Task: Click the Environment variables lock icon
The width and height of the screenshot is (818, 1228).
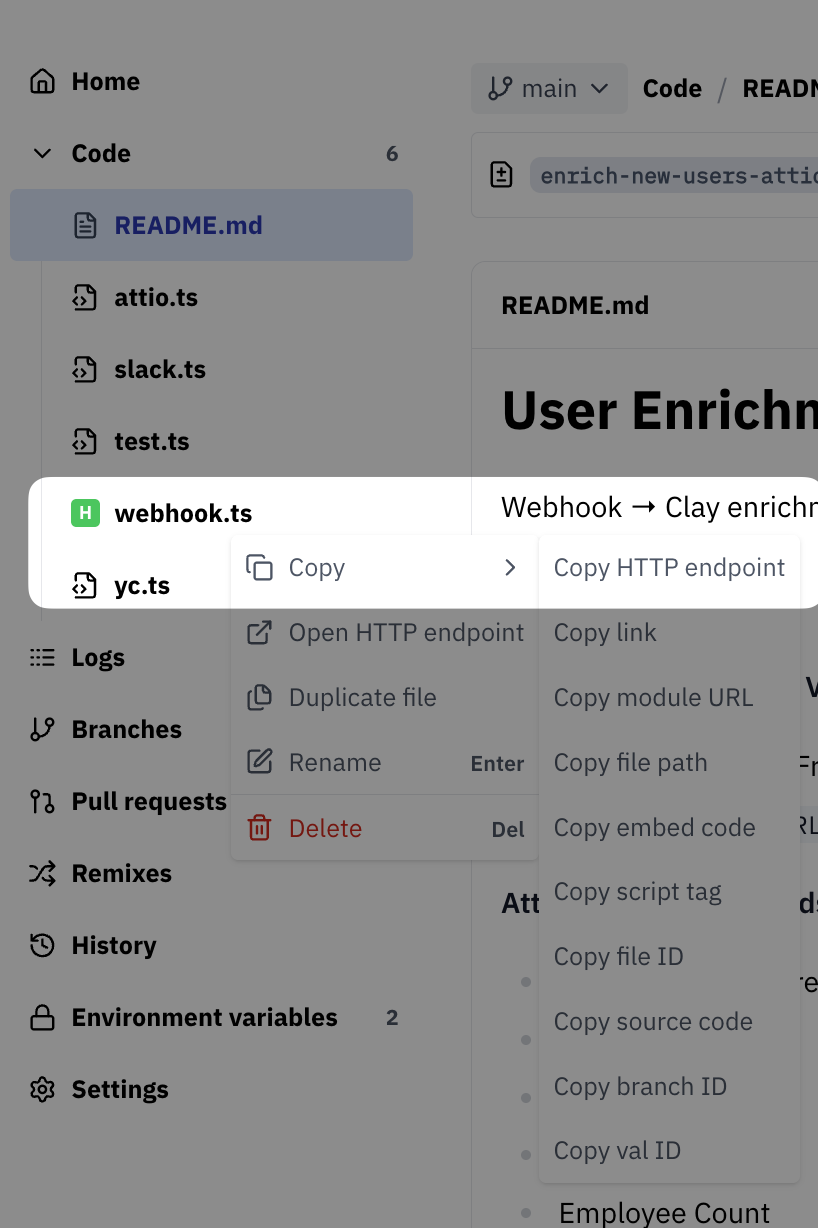Action: (x=42, y=1018)
